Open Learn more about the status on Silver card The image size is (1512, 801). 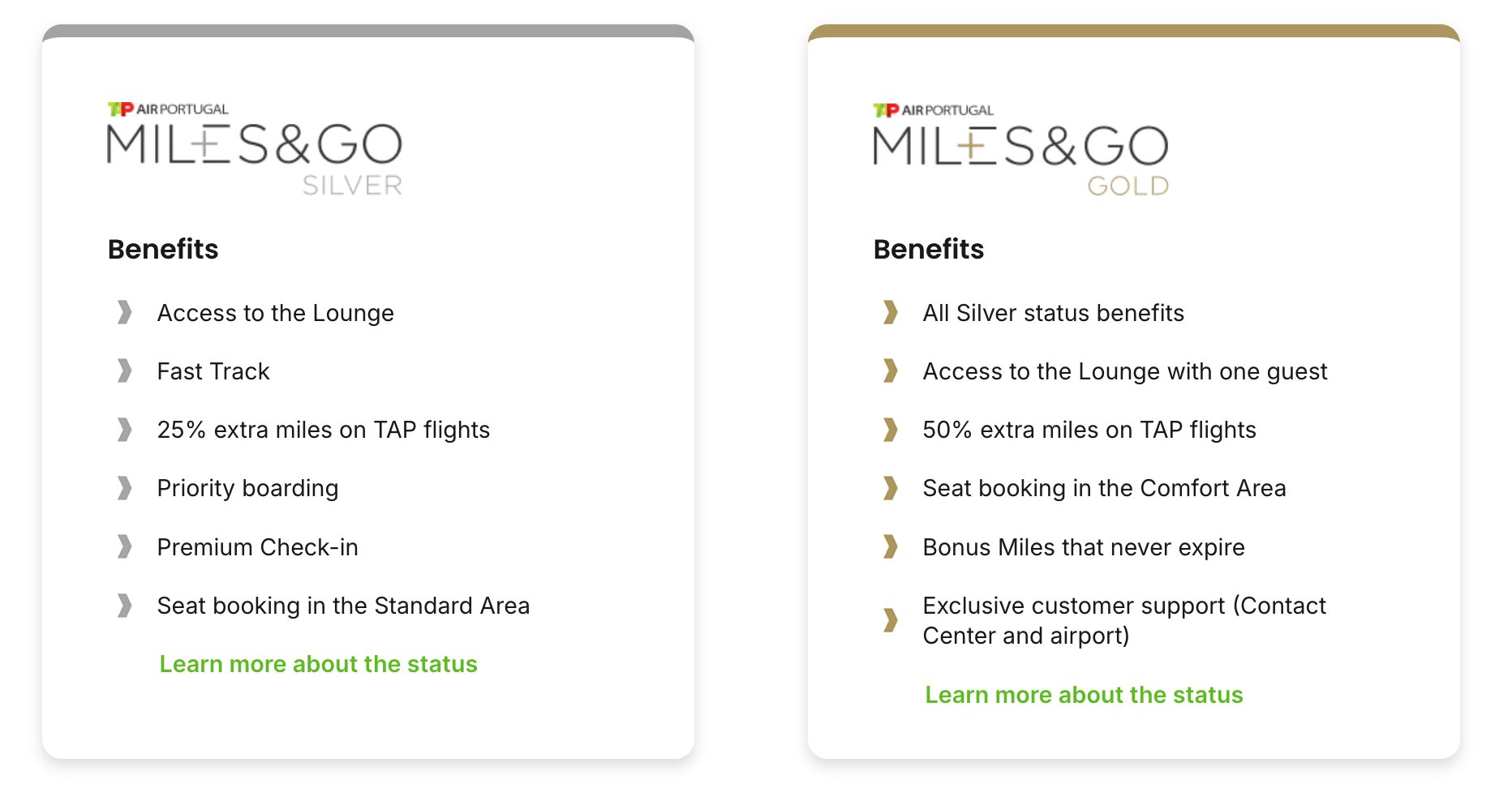[319, 664]
